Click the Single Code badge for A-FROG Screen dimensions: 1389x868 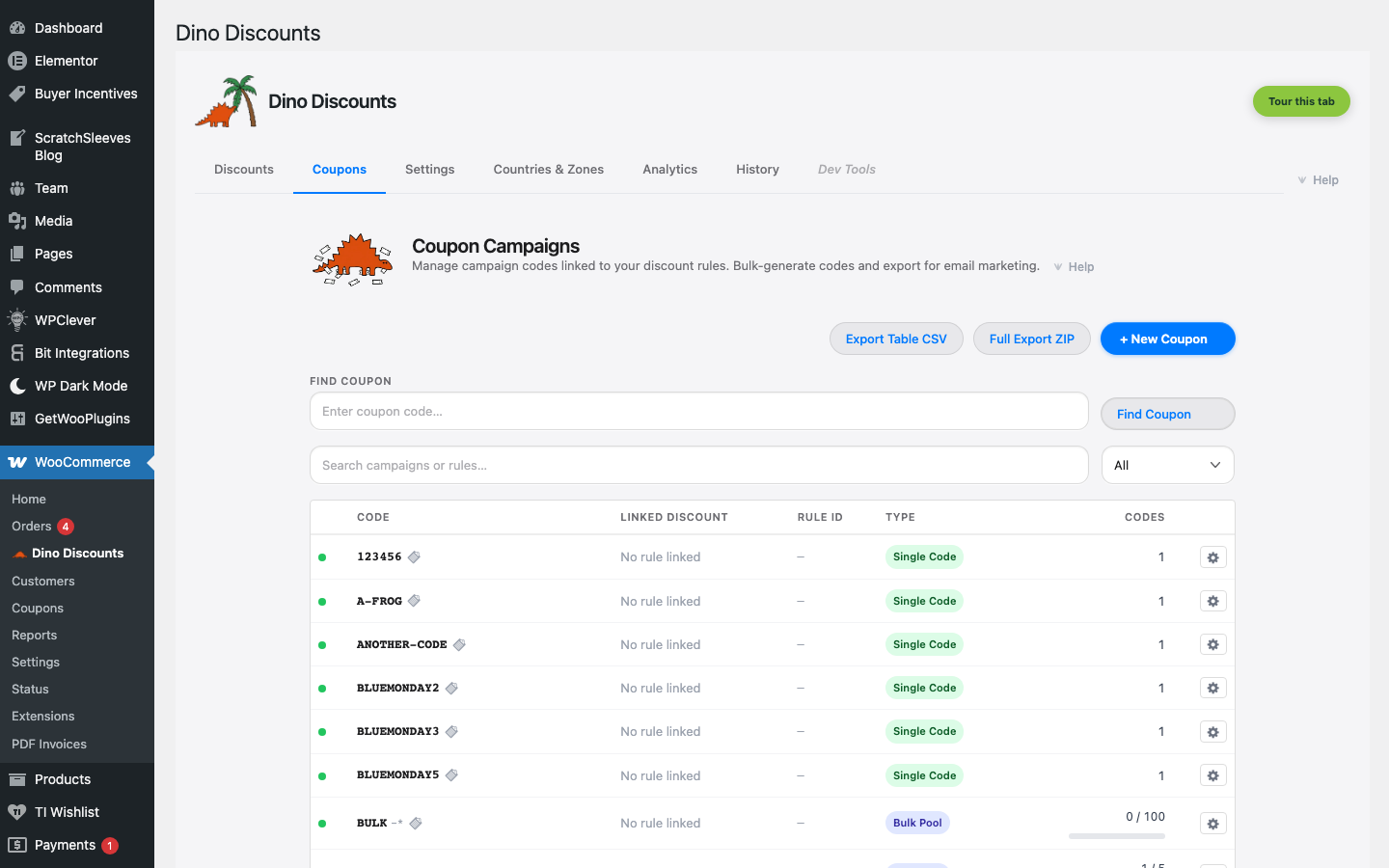(x=924, y=601)
